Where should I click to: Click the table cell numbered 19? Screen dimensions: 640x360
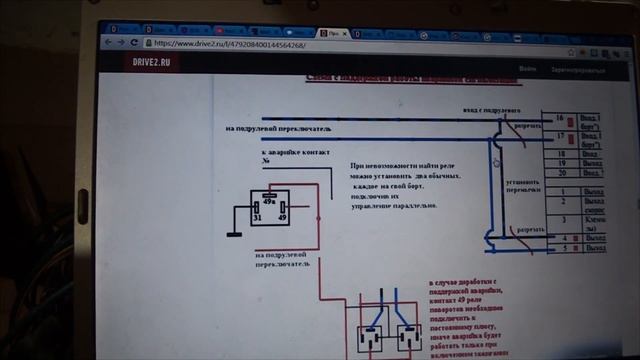coord(562,163)
